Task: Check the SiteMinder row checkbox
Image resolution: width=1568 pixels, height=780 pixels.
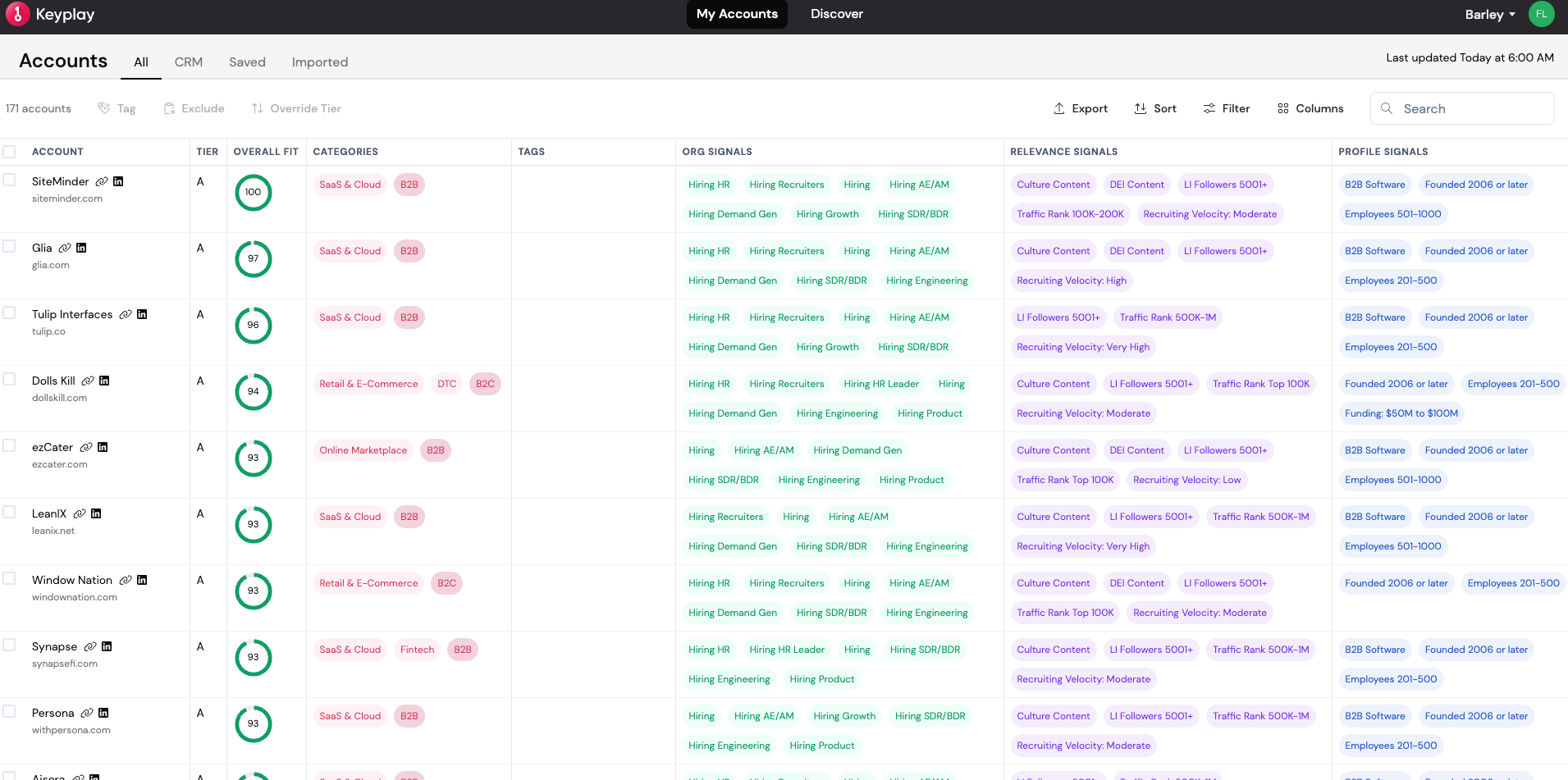Action: [9, 180]
